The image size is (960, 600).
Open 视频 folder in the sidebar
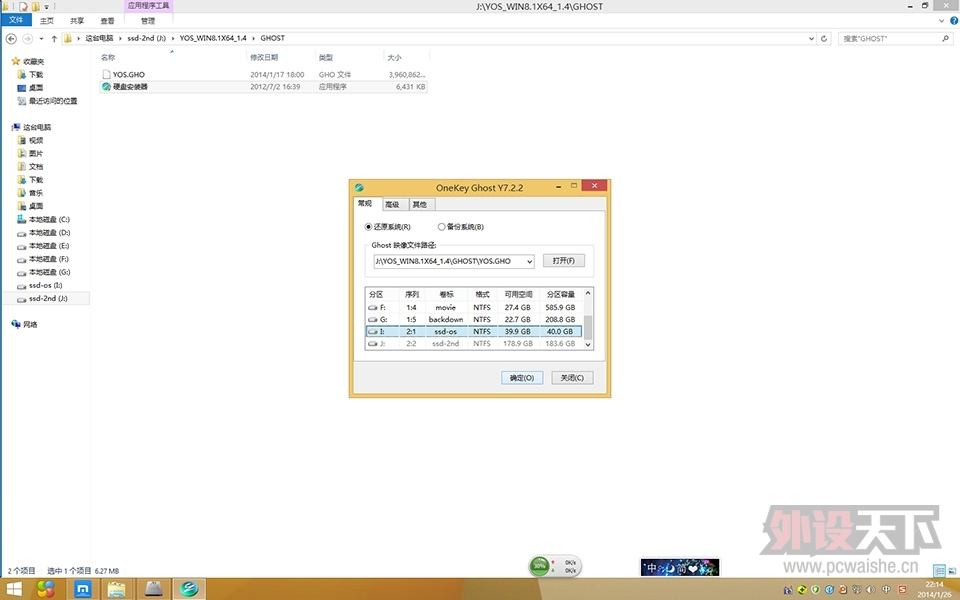(31, 140)
